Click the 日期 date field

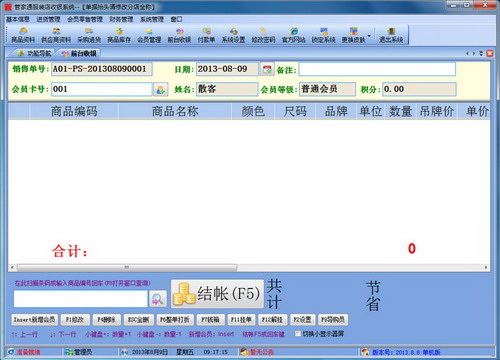[x=227, y=69]
